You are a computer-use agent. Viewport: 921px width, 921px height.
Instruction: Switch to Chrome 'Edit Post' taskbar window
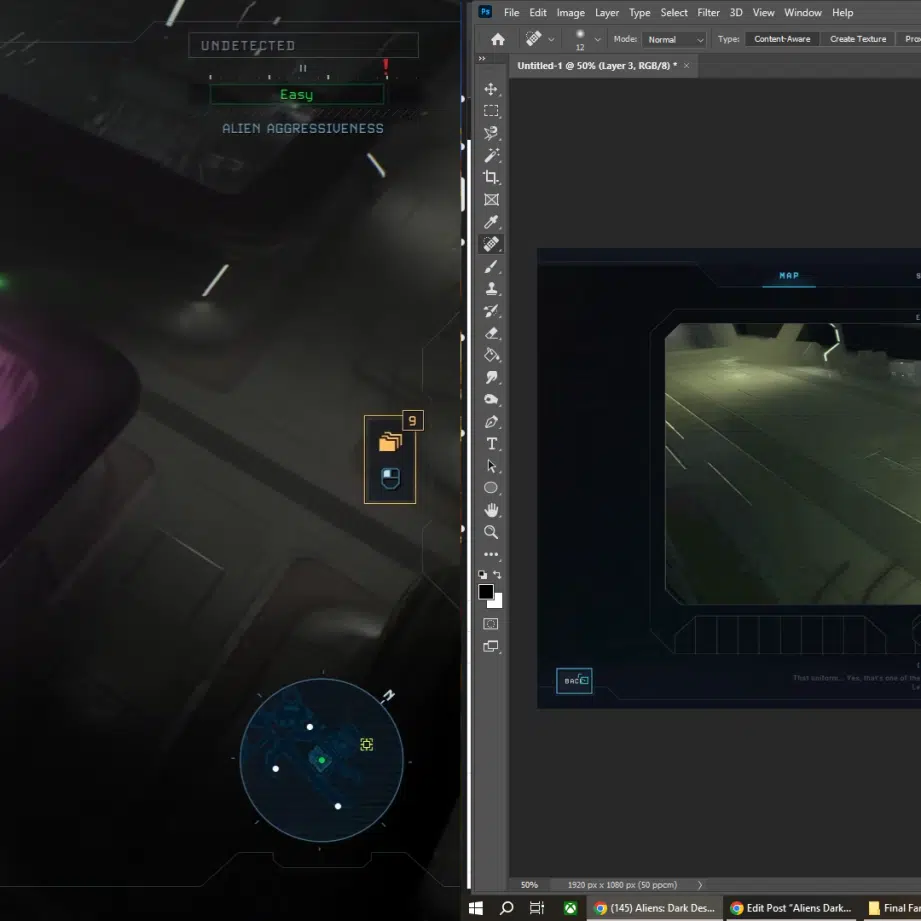pos(791,908)
